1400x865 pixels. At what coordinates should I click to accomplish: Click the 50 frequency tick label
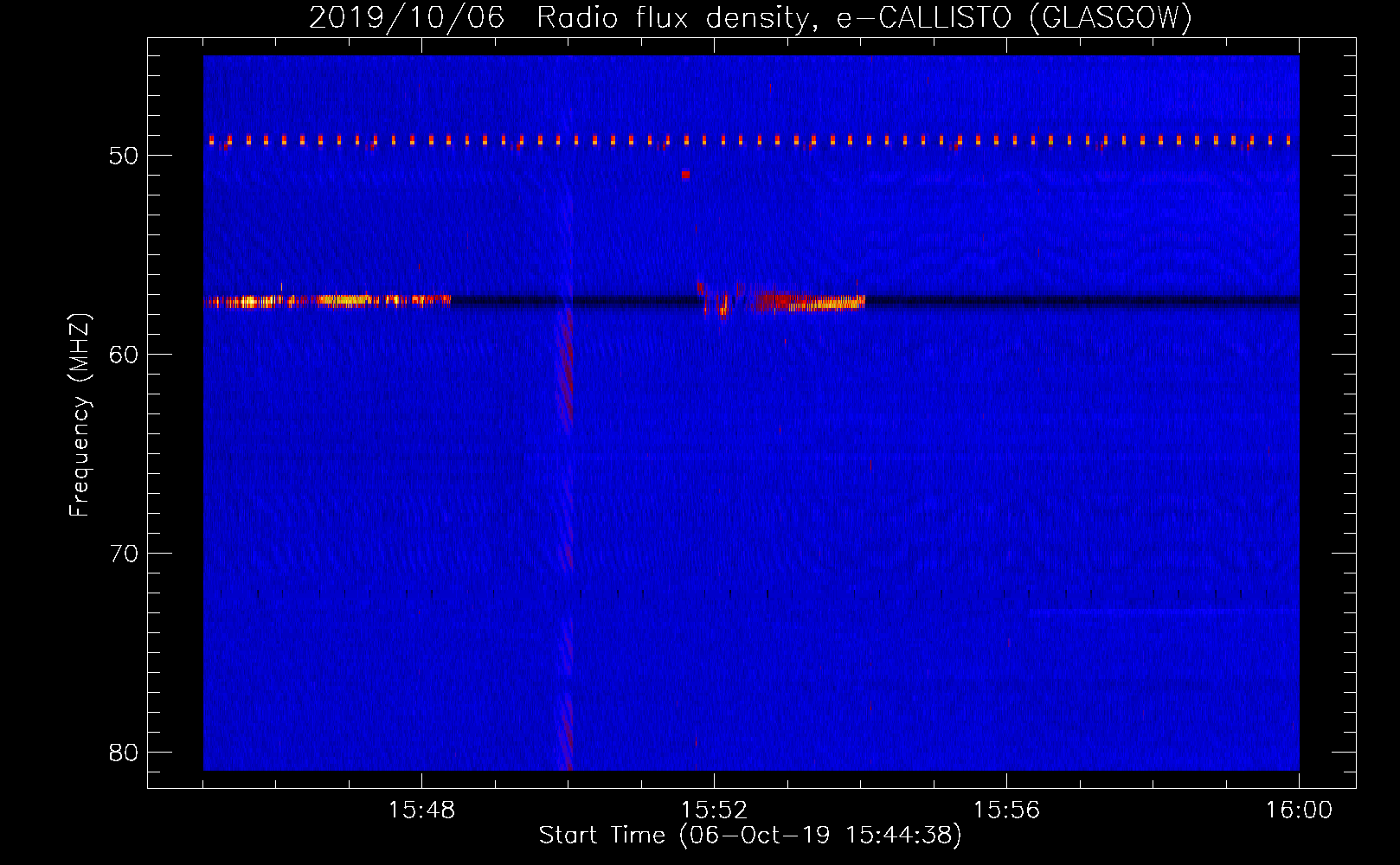coord(125,156)
